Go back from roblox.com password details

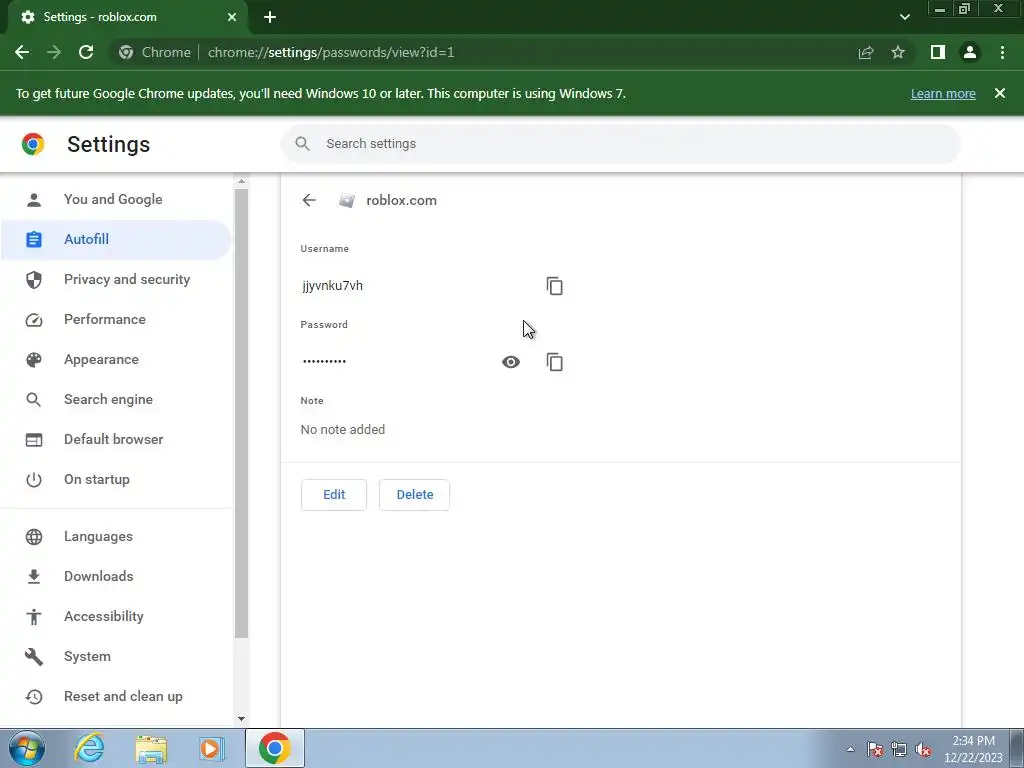[309, 200]
